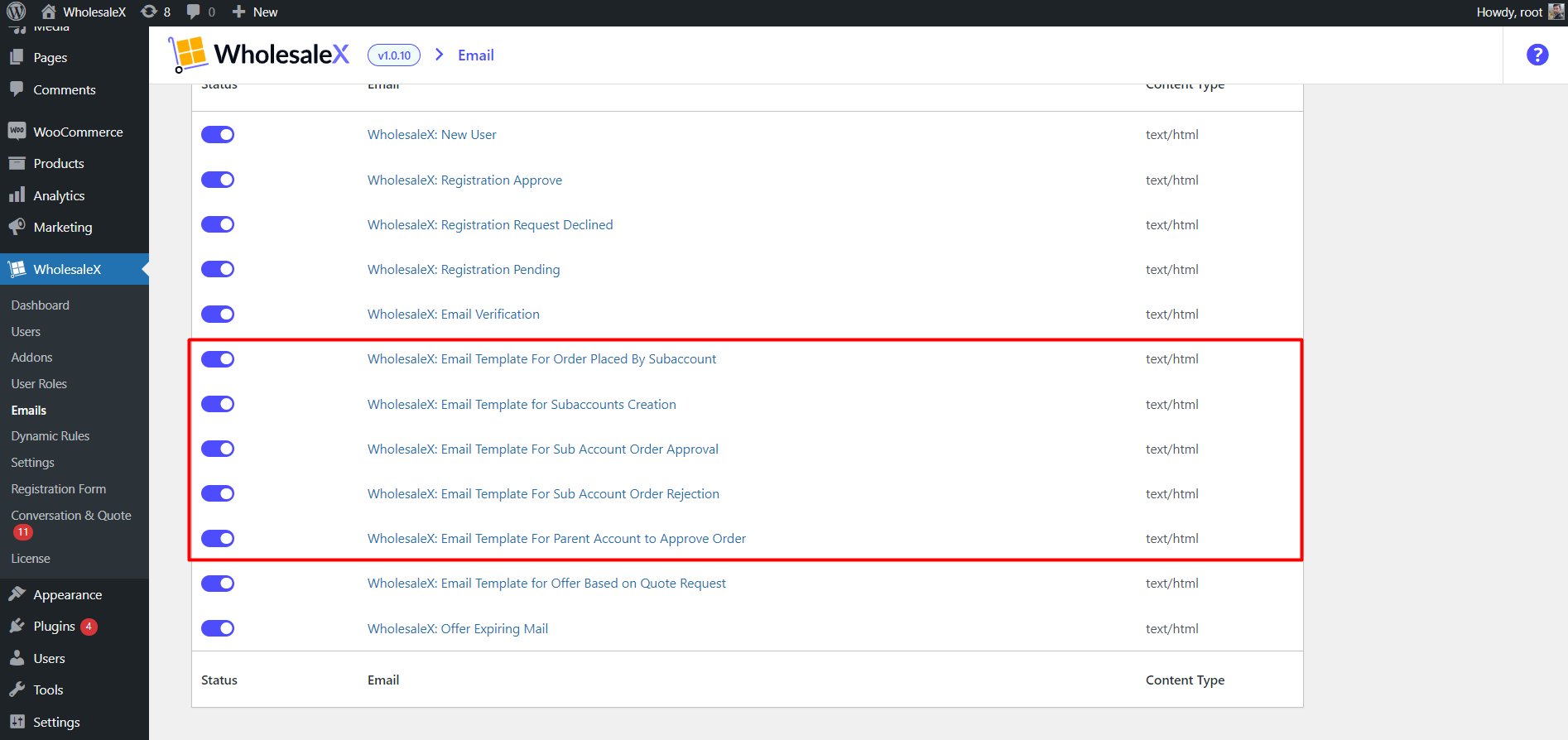Open the Users submenu under WholesaleX
Screen dimensions: 1568x740
[26, 331]
